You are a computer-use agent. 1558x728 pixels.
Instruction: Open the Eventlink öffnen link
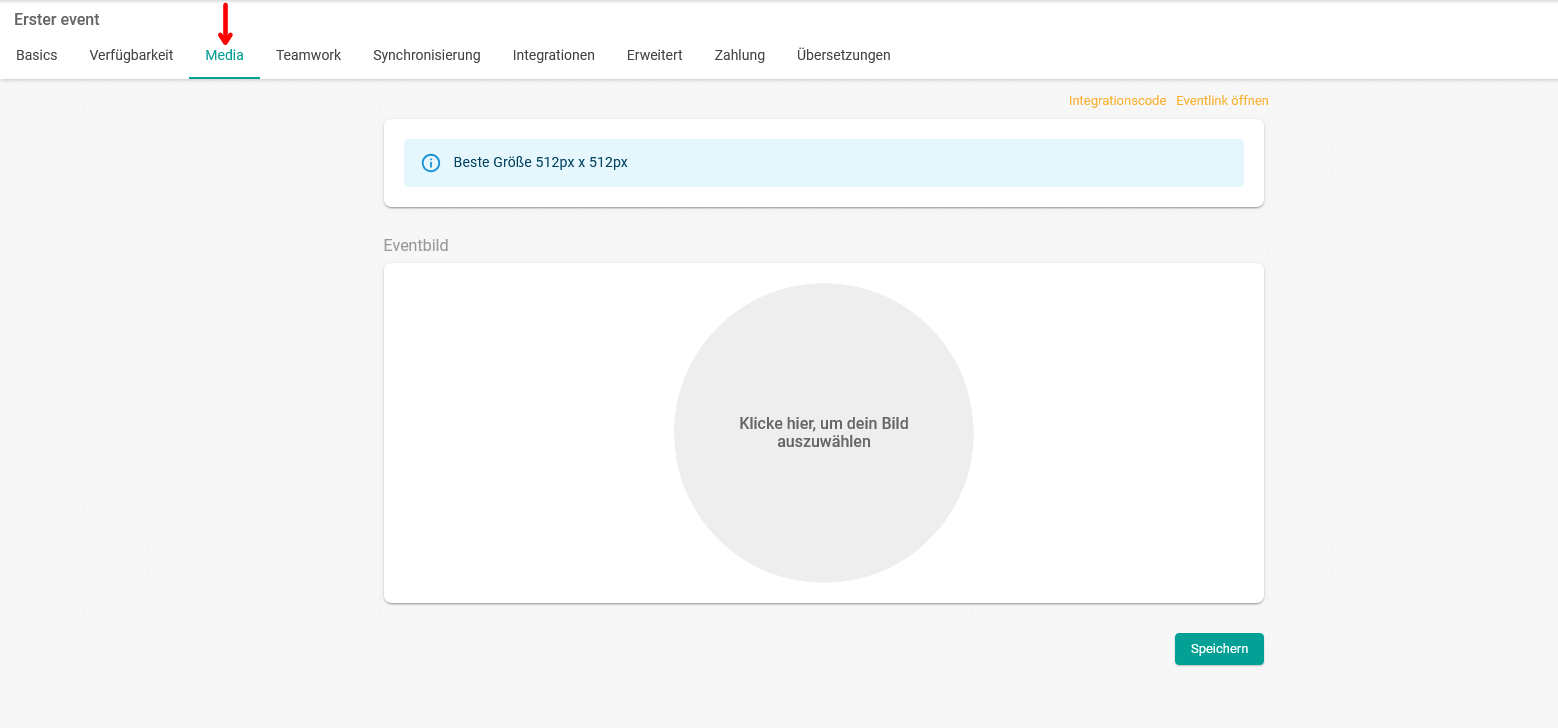click(x=1222, y=101)
